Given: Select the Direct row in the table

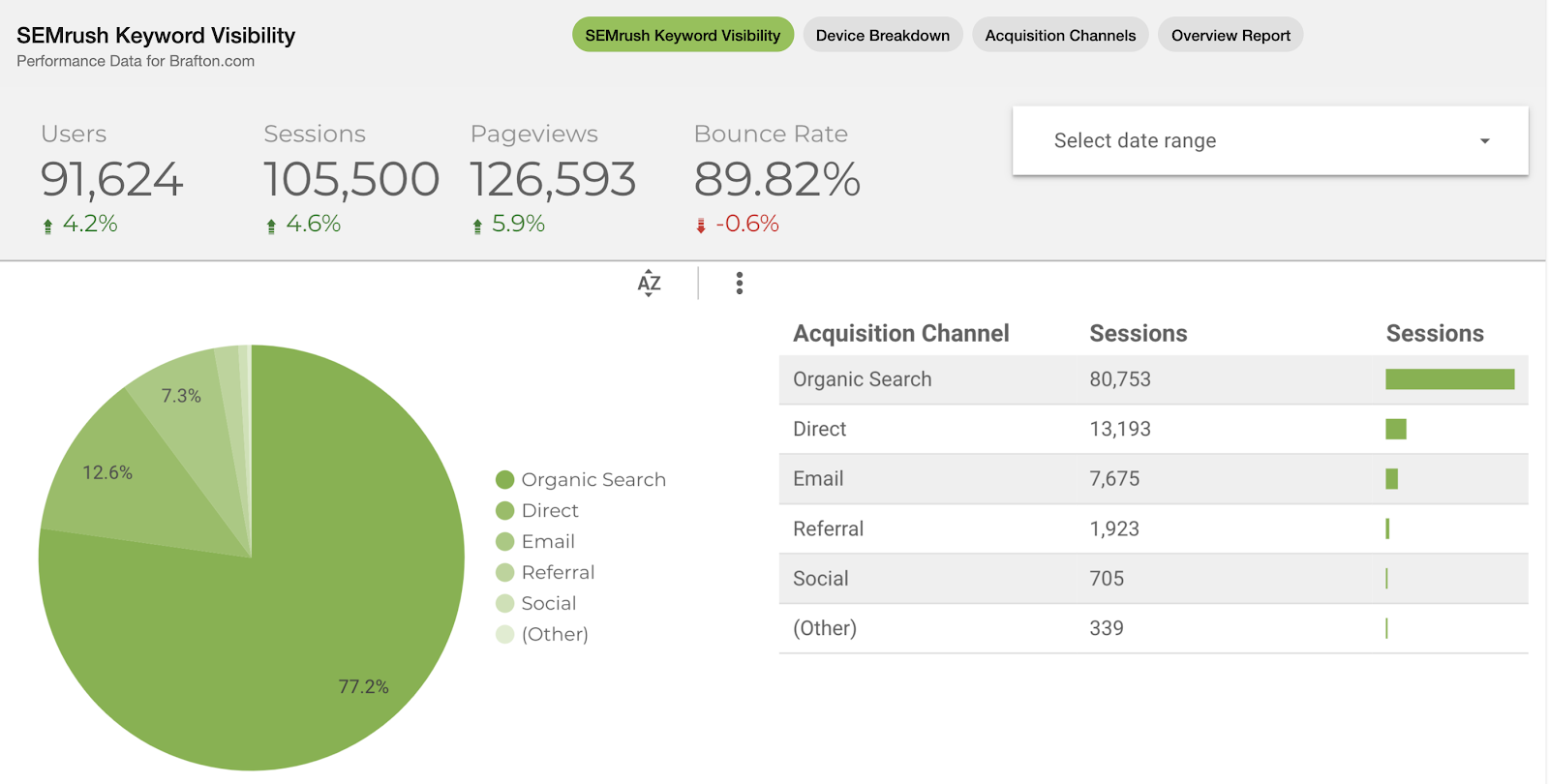Looking at the screenshot, I should (968, 429).
